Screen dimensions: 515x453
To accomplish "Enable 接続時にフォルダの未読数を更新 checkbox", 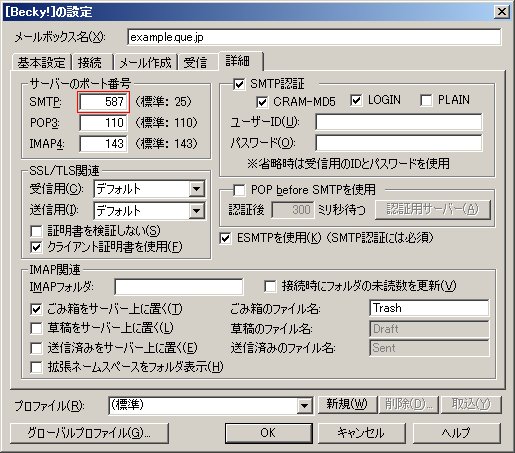I will click(x=270, y=286).
